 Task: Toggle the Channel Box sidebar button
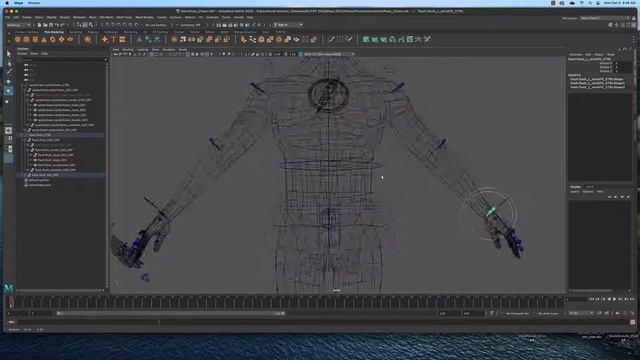pyautogui.click(x=633, y=25)
